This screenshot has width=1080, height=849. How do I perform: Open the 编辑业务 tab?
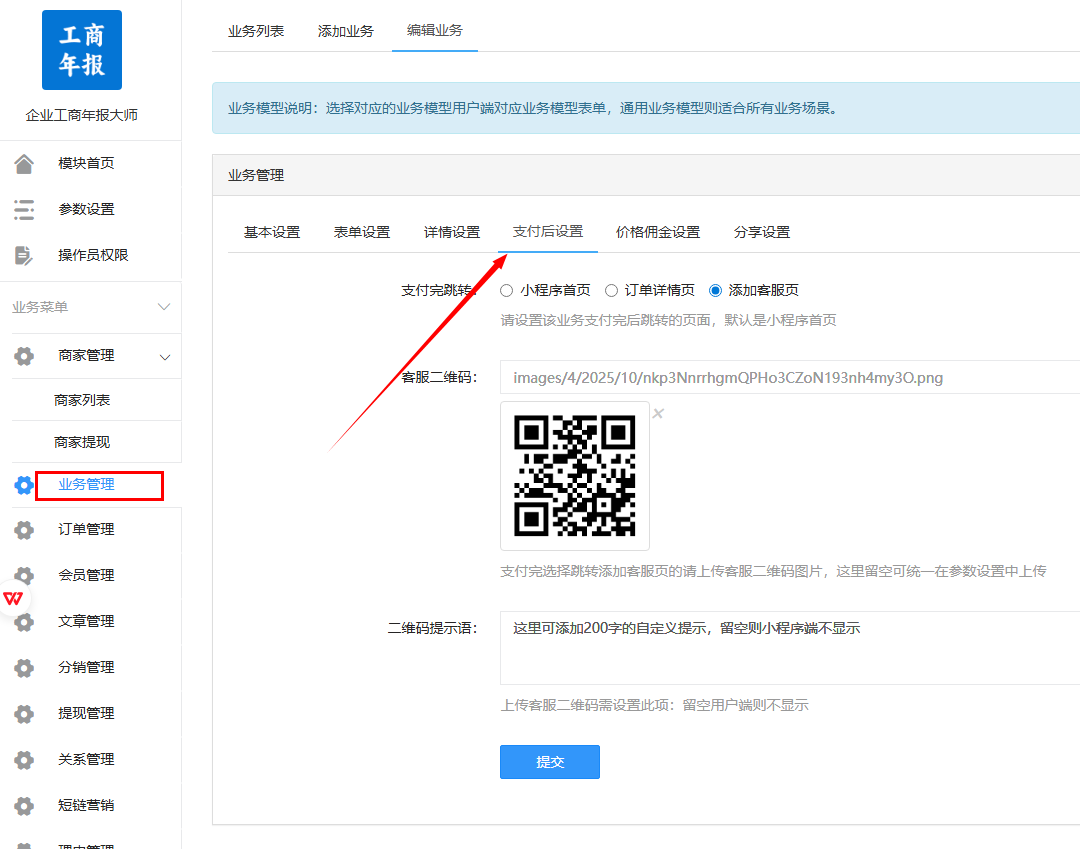pos(435,30)
